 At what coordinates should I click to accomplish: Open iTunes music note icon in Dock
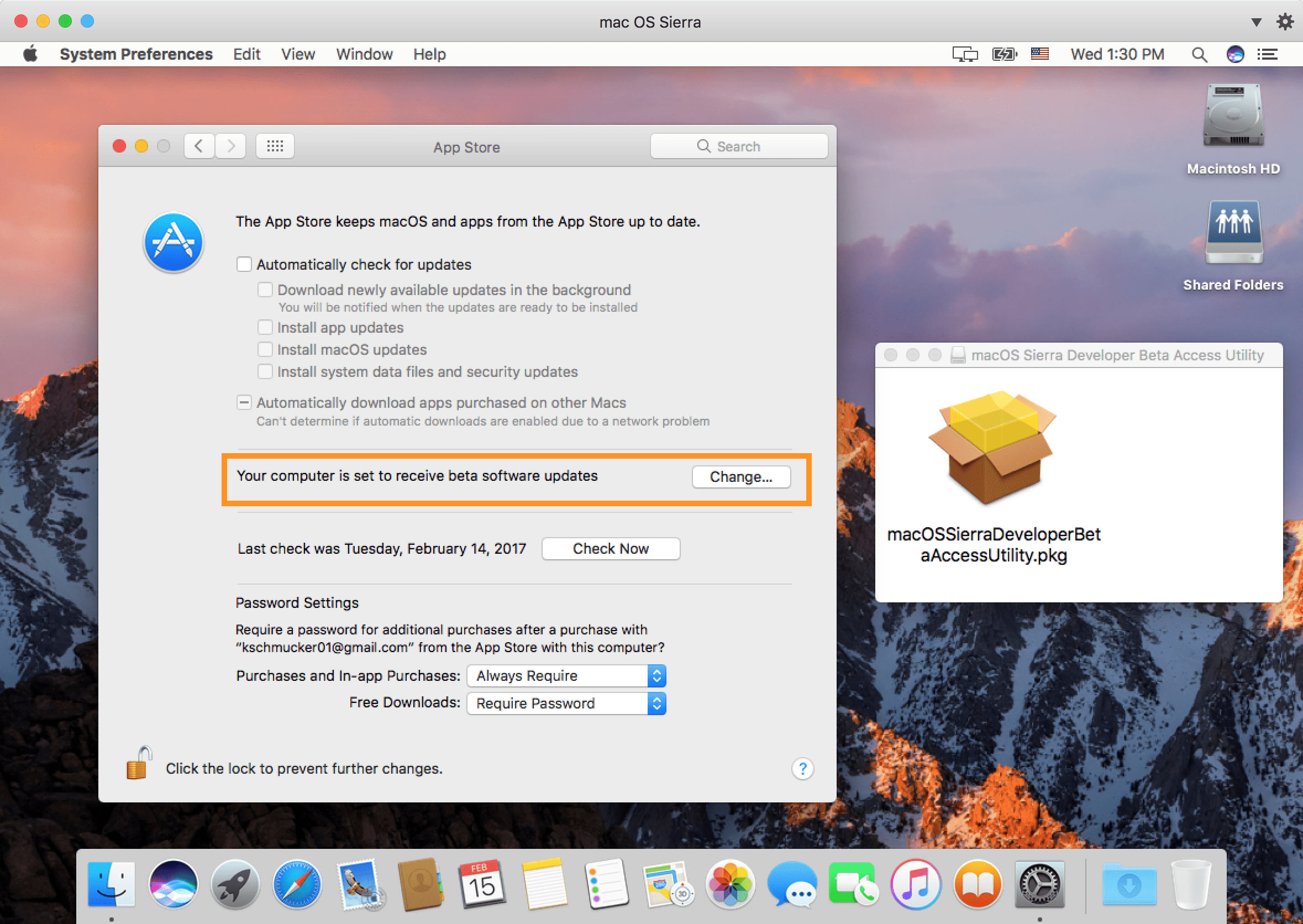tap(916, 884)
